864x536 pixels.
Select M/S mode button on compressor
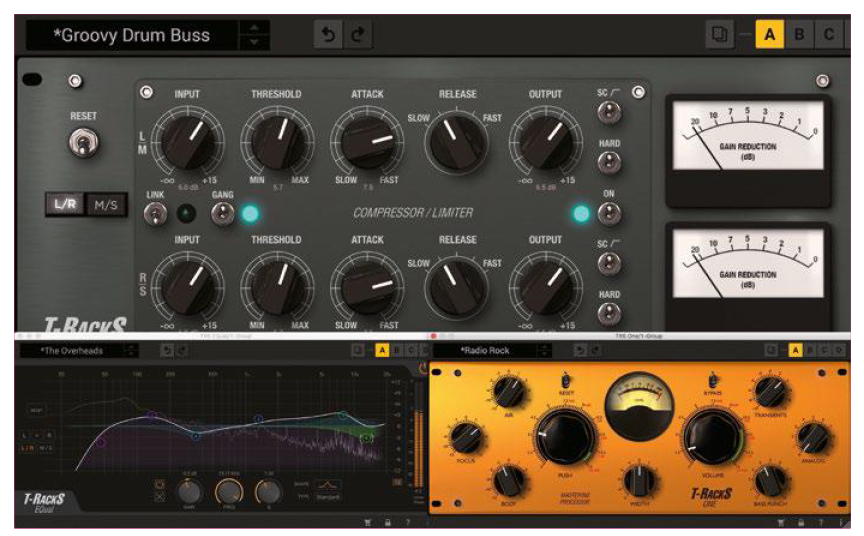point(105,204)
